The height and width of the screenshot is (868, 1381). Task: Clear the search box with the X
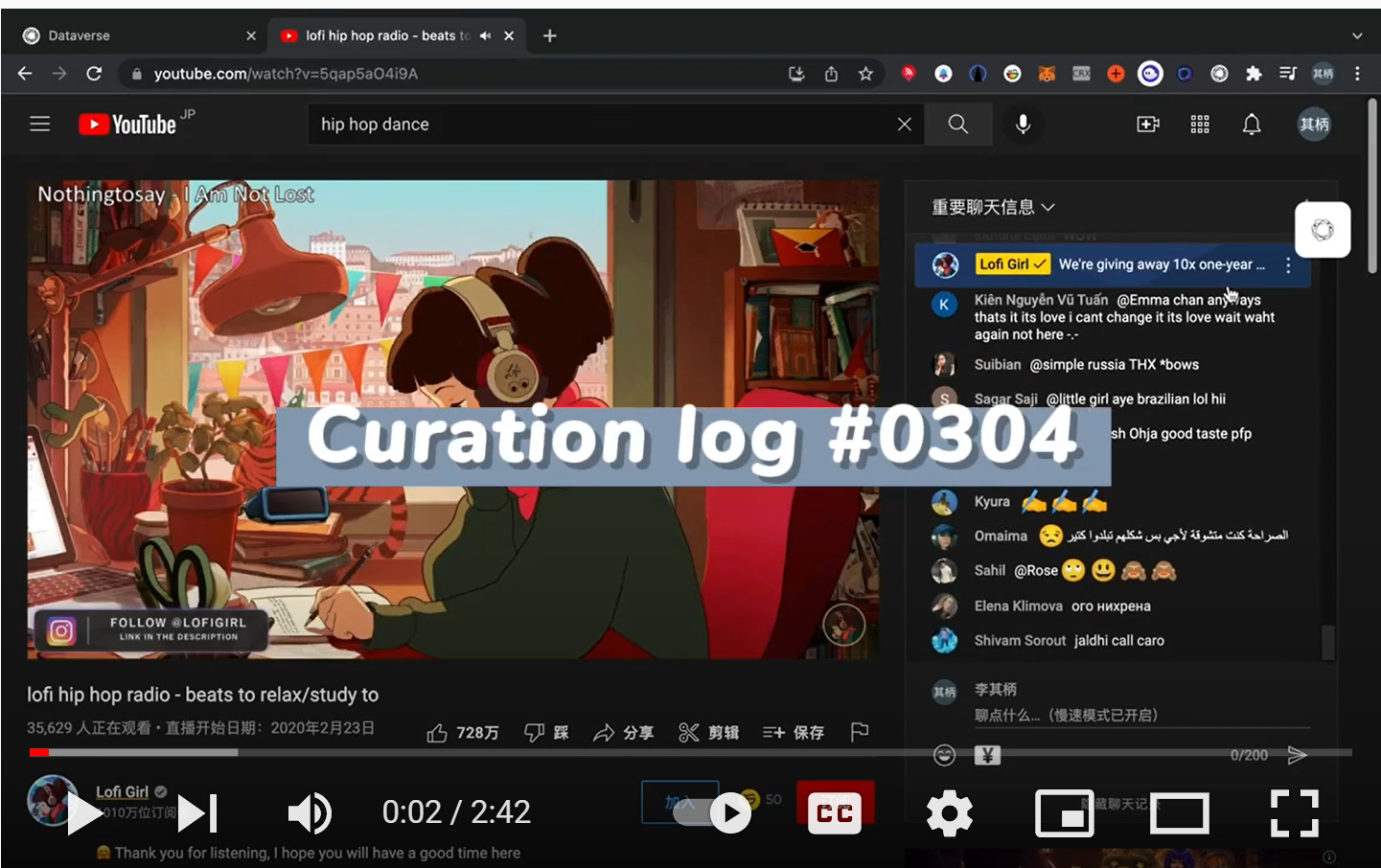click(904, 124)
